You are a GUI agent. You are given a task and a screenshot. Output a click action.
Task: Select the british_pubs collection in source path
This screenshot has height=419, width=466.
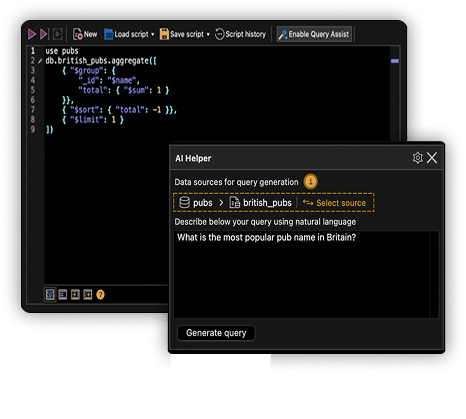261,203
